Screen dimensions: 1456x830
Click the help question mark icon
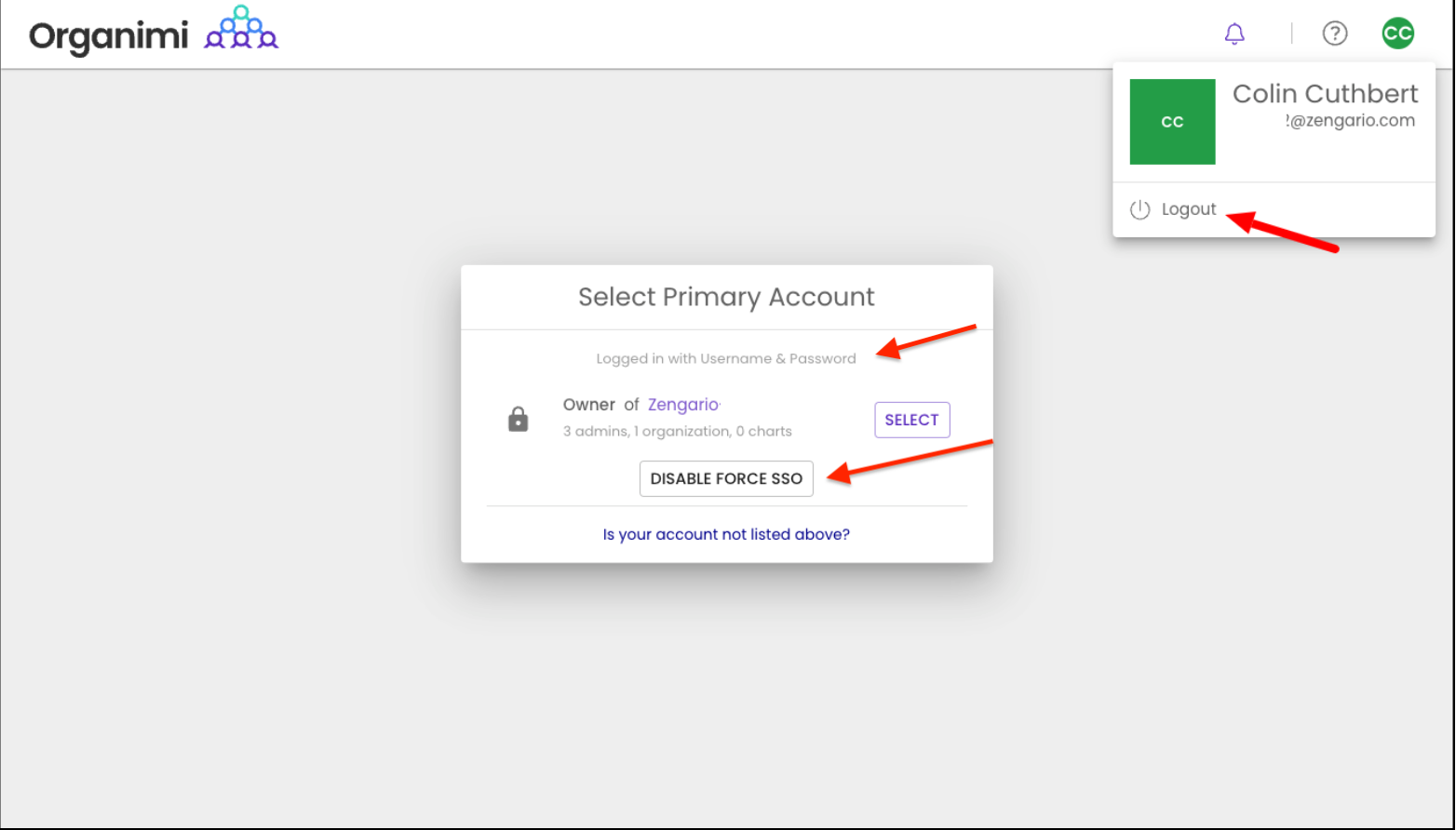[x=1335, y=33]
